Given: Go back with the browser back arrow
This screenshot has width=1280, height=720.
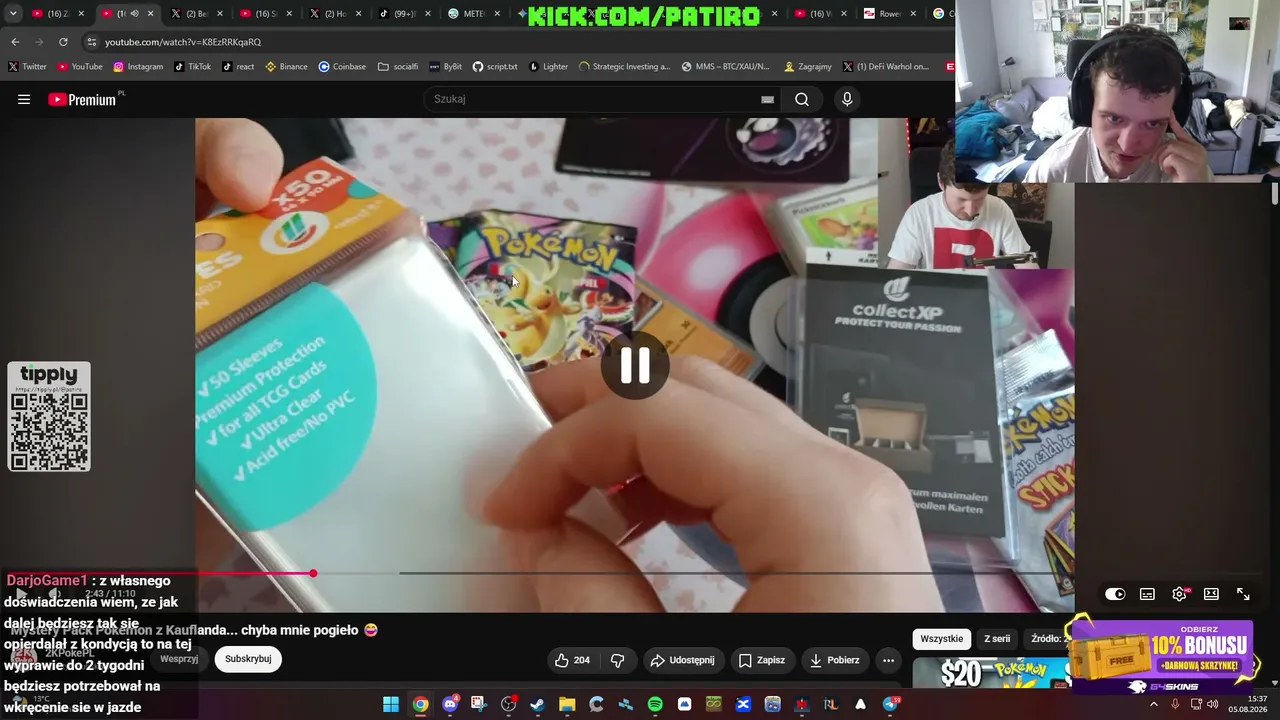Looking at the screenshot, I should point(15,42).
